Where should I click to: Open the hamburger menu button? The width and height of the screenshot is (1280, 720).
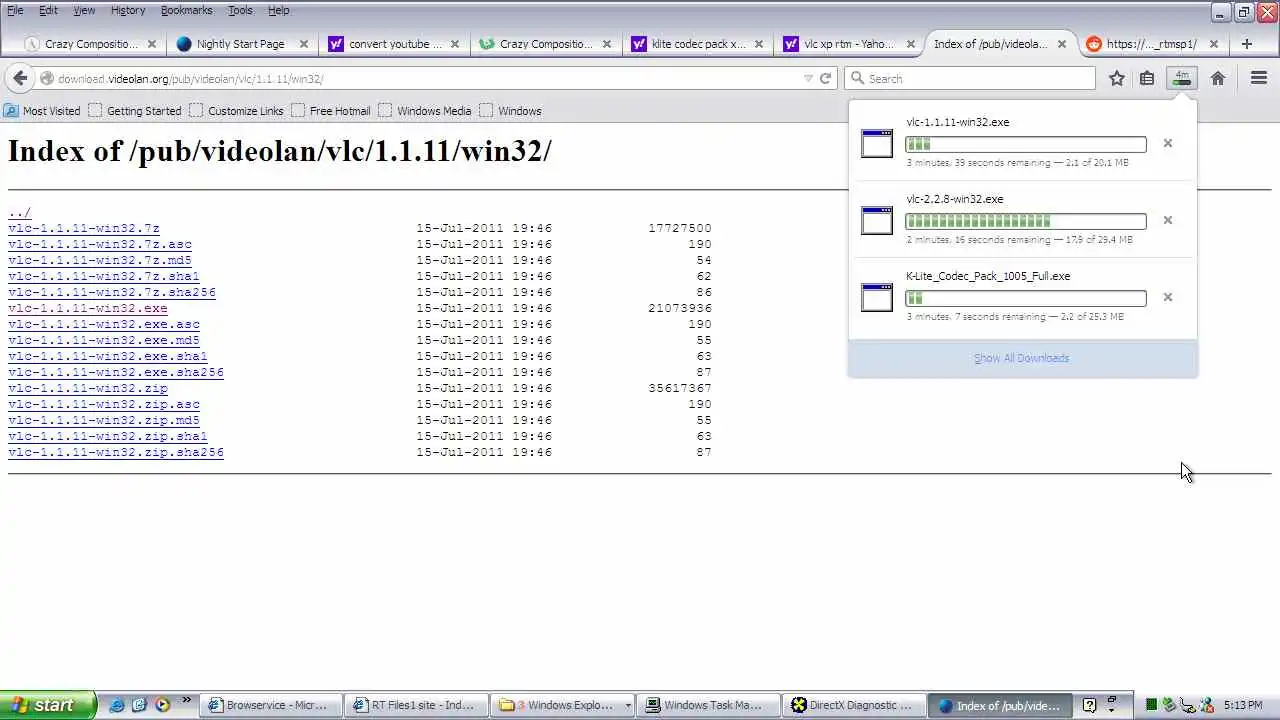click(x=1259, y=78)
